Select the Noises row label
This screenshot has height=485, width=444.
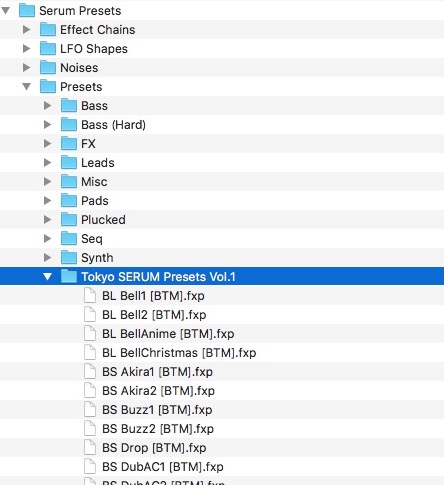79,68
